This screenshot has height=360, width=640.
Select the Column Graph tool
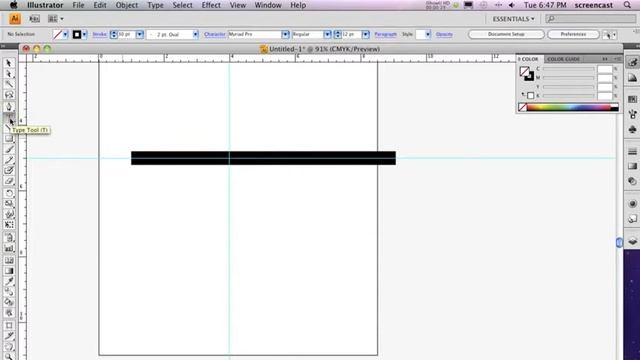[9, 249]
